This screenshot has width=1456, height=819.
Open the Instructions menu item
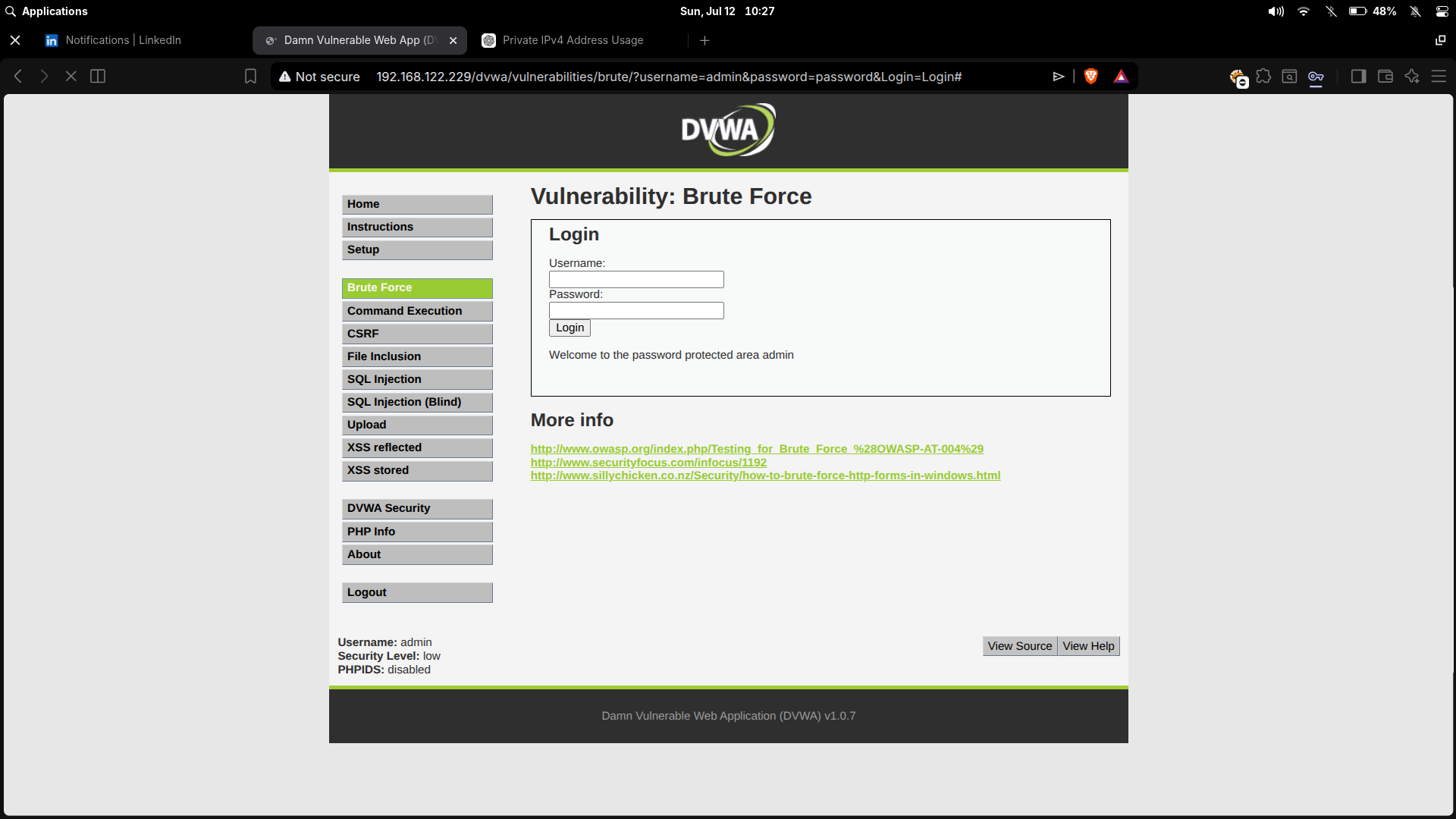tap(417, 227)
